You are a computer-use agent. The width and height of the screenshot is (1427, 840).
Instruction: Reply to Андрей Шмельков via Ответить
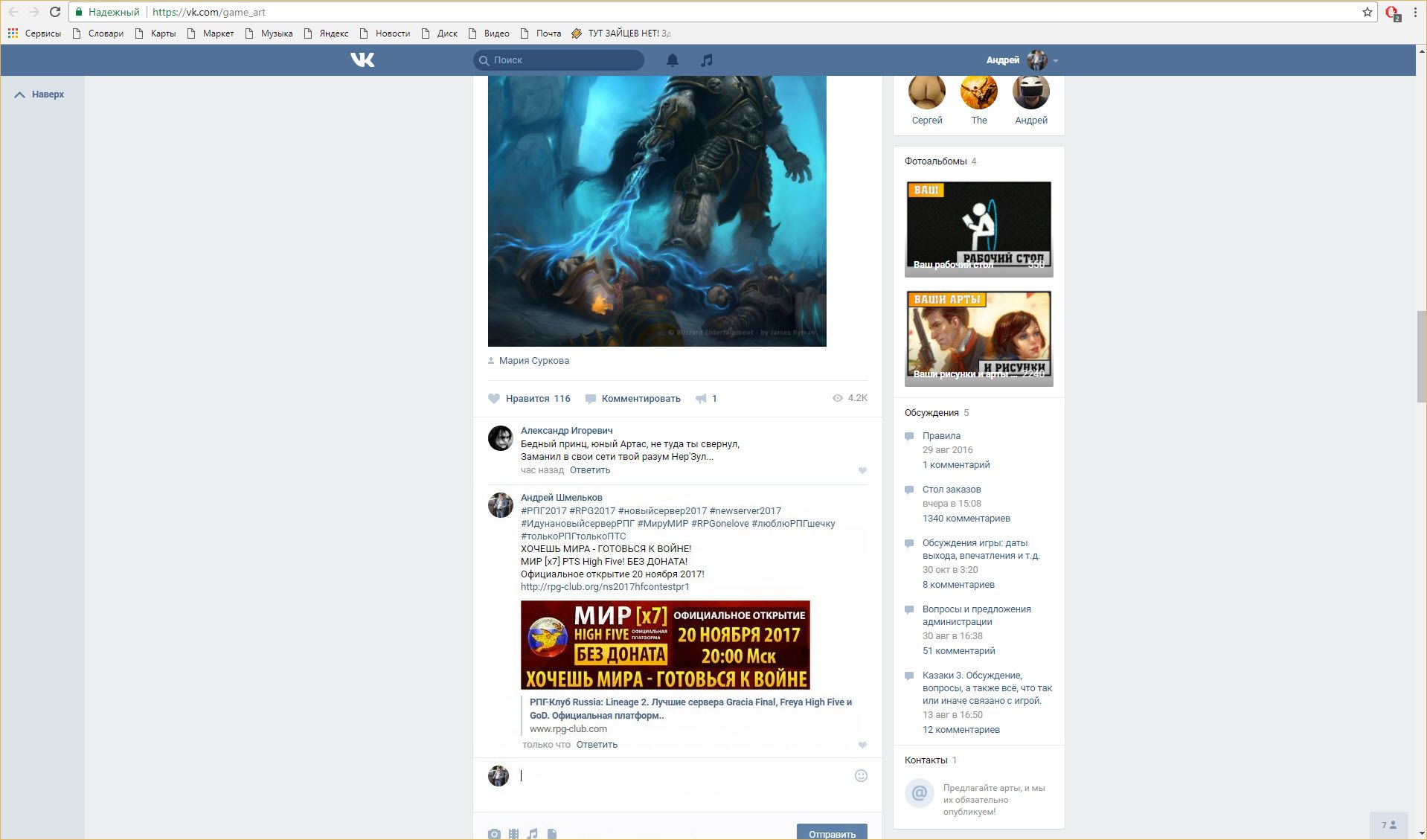click(597, 745)
